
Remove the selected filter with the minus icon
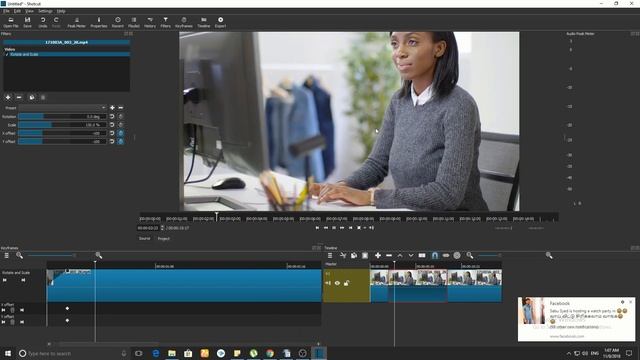19,97
